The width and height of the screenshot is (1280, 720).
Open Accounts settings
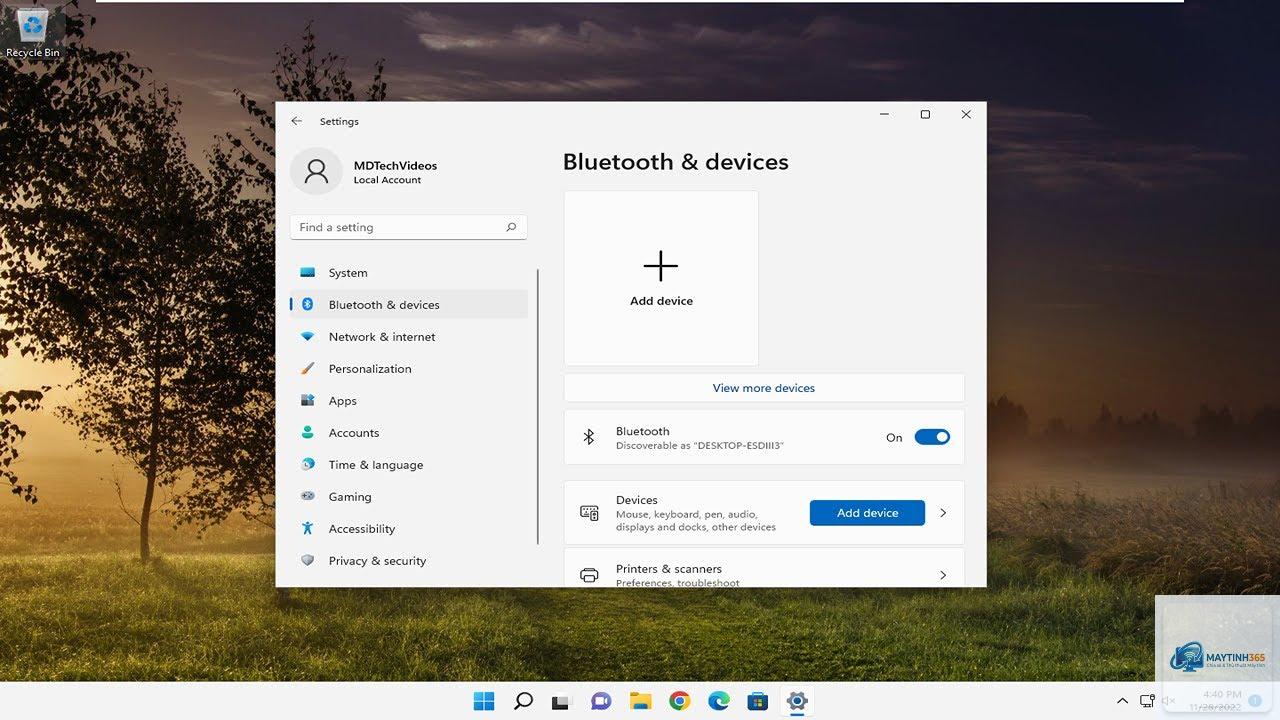(x=408, y=433)
